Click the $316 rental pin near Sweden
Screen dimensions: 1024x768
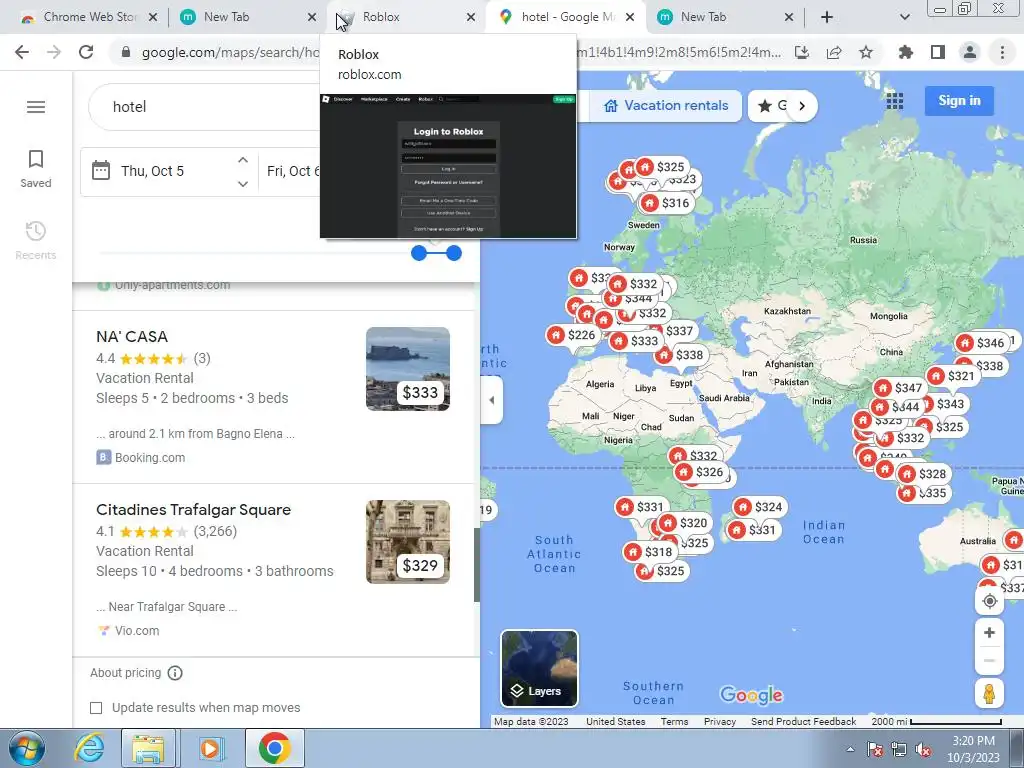(x=667, y=203)
